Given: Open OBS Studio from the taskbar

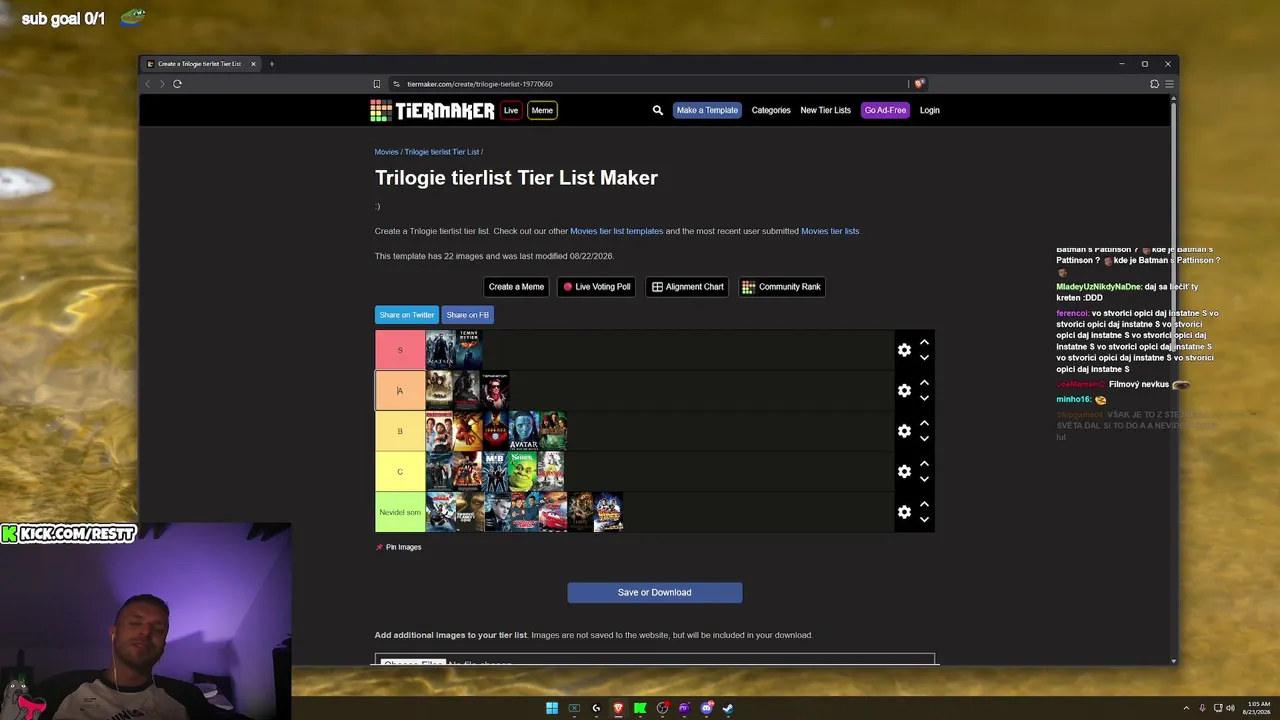Looking at the screenshot, I should pos(662,708).
